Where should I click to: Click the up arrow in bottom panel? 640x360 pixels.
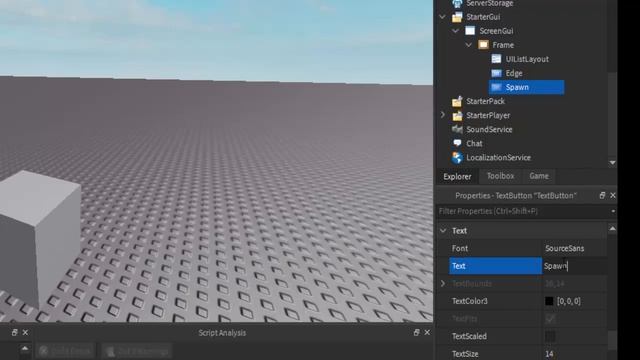(25, 348)
